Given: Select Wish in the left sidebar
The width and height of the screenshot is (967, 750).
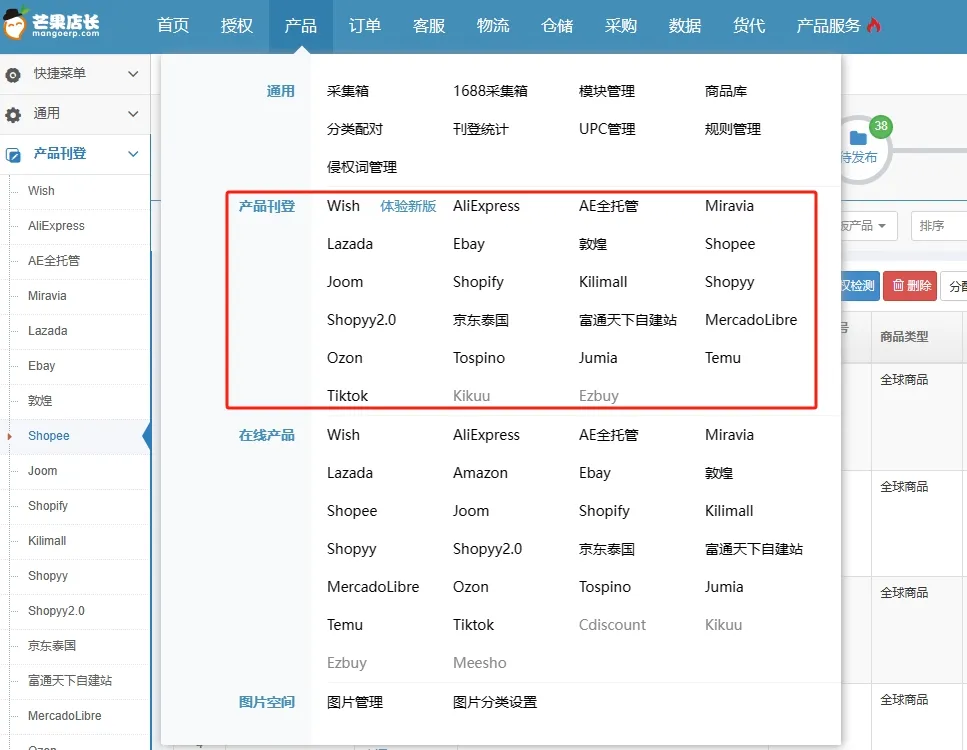Looking at the screenshot, I should [41, 191].
